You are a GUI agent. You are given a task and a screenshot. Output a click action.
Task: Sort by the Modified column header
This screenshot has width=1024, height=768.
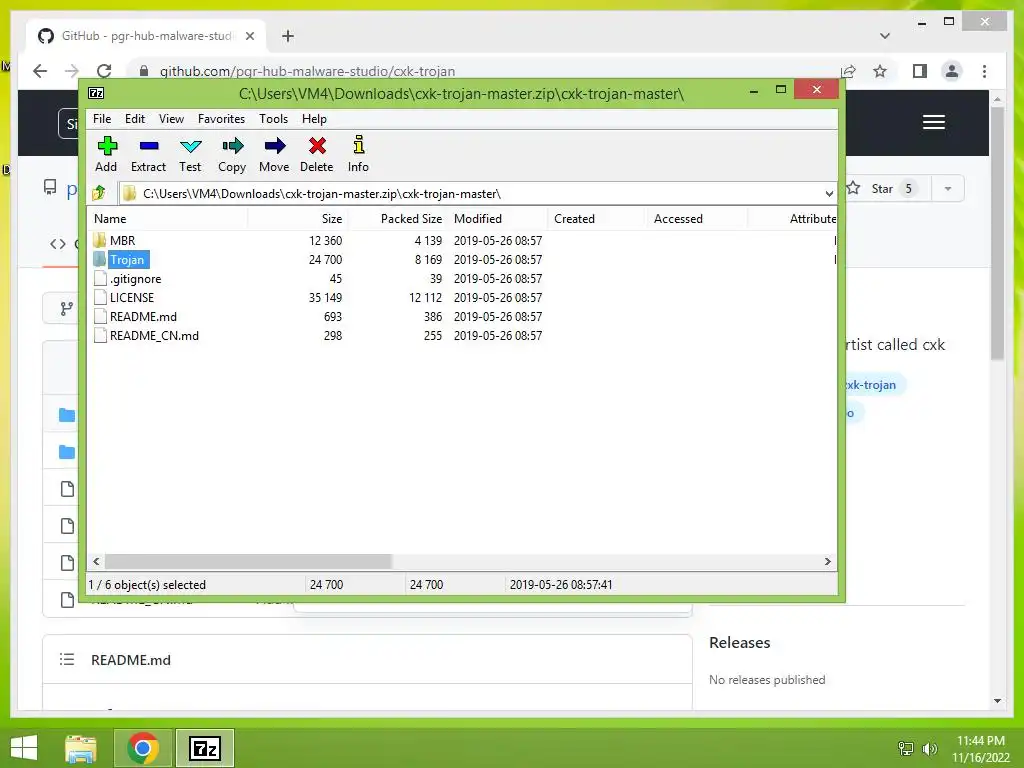(x=498, y=219)
